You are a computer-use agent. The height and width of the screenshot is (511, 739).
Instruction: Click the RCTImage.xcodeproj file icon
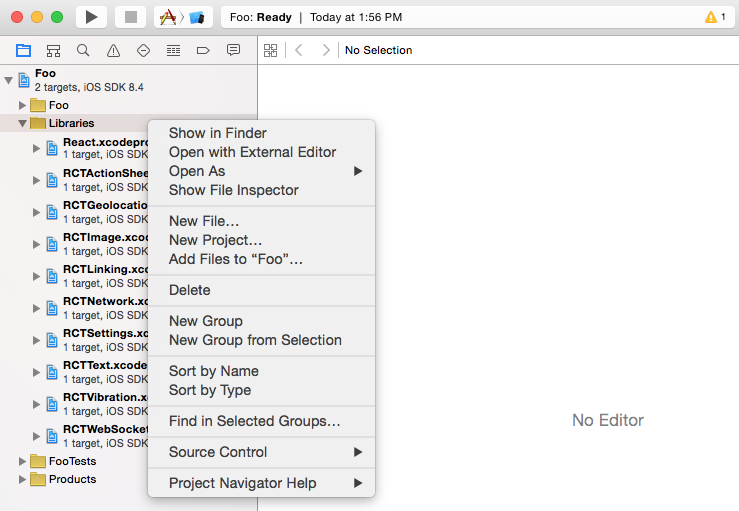point(52,244)
